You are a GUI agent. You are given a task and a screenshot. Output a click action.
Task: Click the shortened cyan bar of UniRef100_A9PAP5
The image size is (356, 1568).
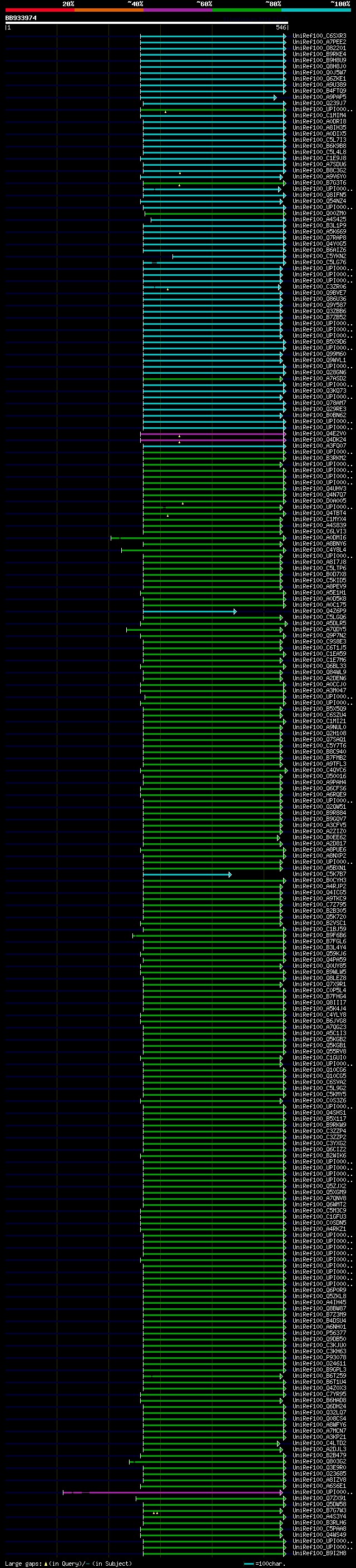pyautogui.click(x=208, y=97)
